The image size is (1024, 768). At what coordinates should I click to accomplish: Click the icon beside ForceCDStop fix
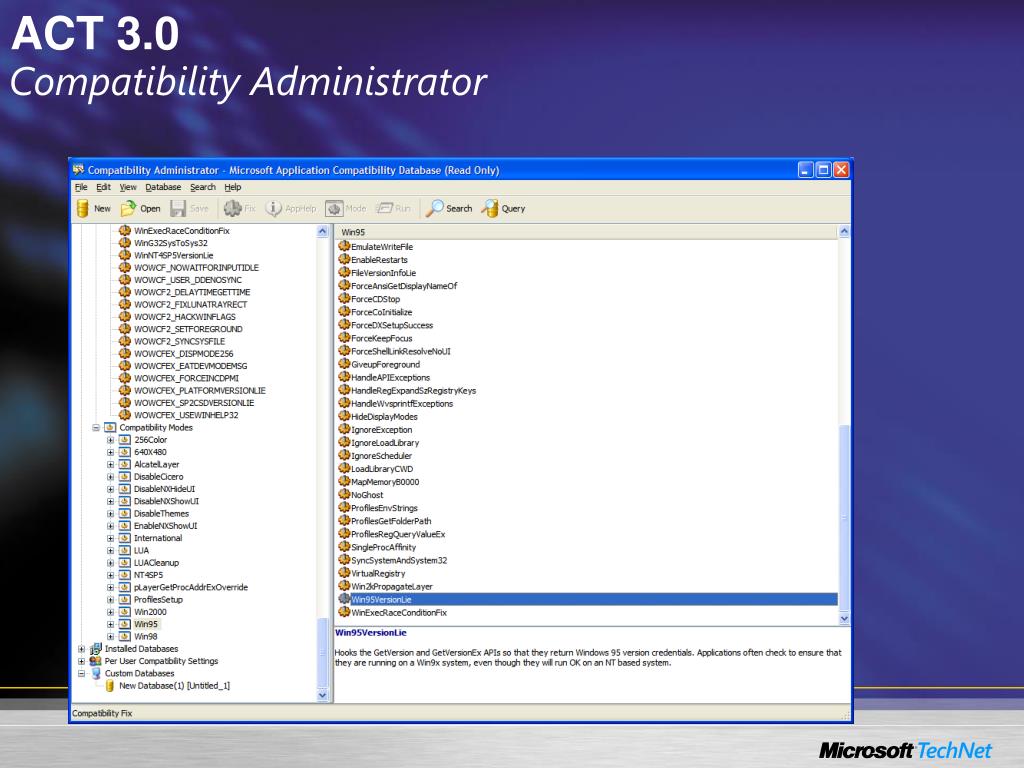click(x=344, y=298)
